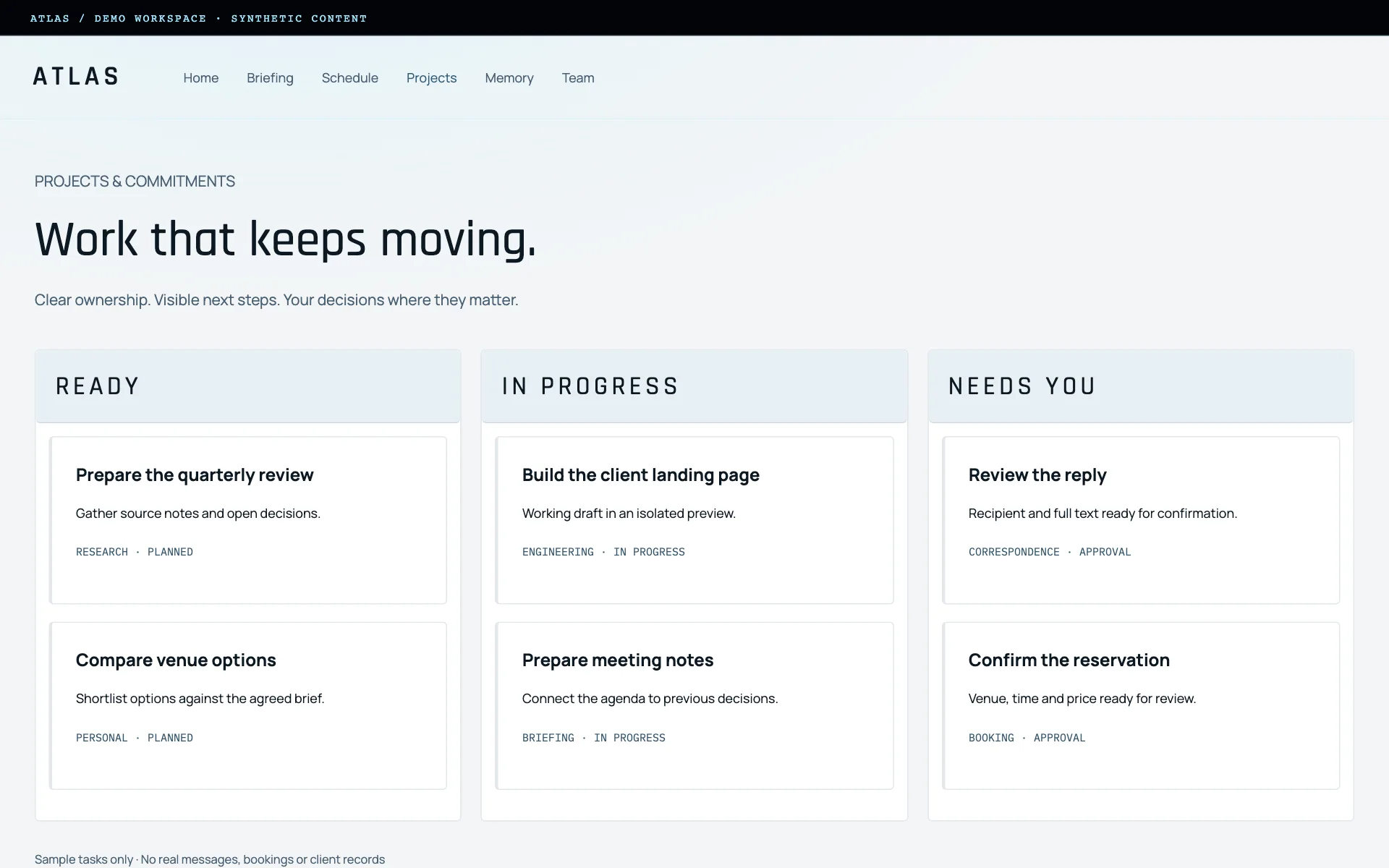Open the 'Prepare the quarterly review' card
Image resolution: width=1389 pixels, height=868 pixels.
[x=247, y=520]
